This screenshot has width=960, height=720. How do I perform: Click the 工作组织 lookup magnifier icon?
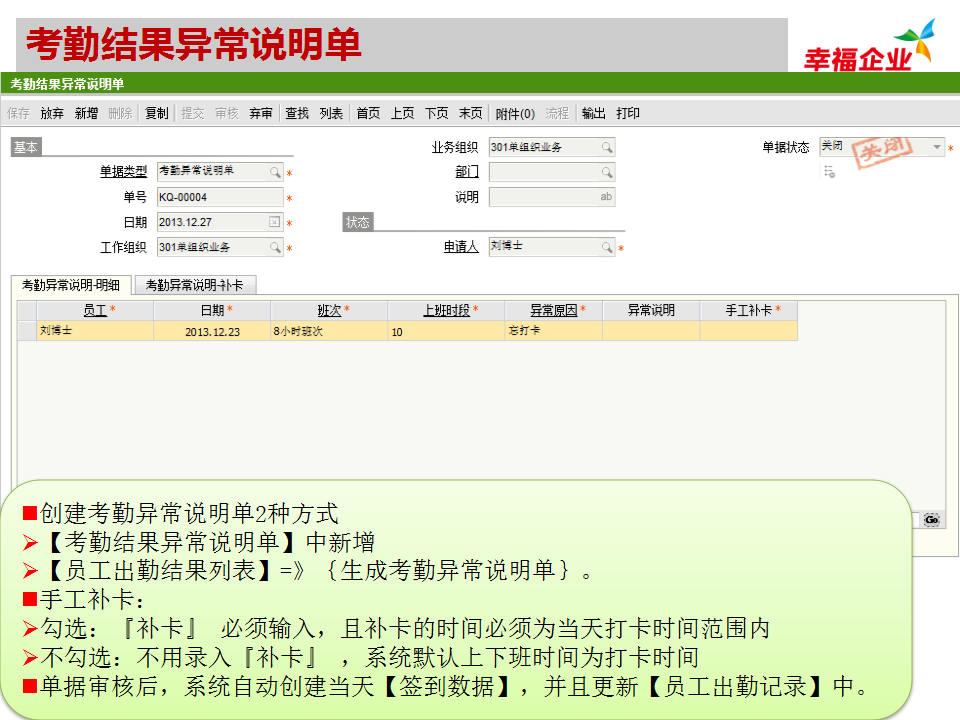[275, 247]
